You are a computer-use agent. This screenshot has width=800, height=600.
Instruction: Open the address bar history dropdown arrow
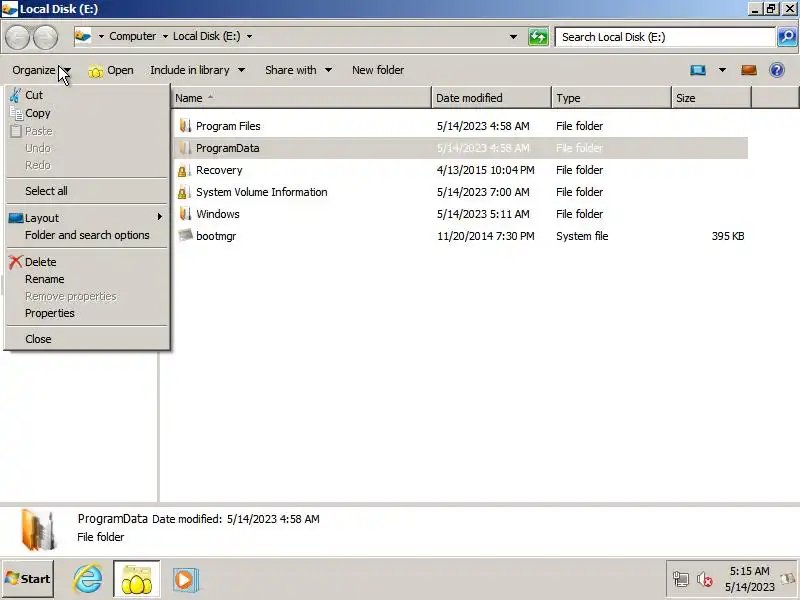(513, 37)
